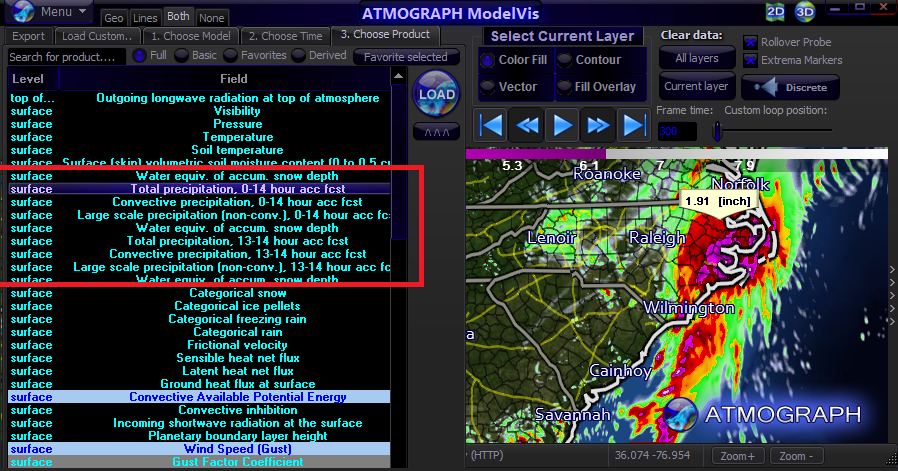Click the Search for product field
Screen dimensions: 898x471
pos(66,57)
